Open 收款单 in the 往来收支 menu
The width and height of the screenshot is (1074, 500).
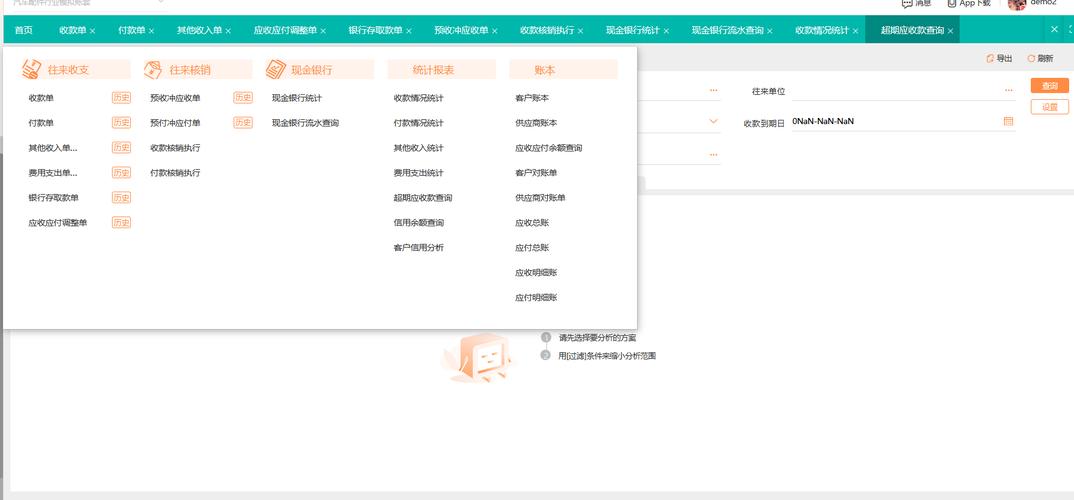(41, 98)
